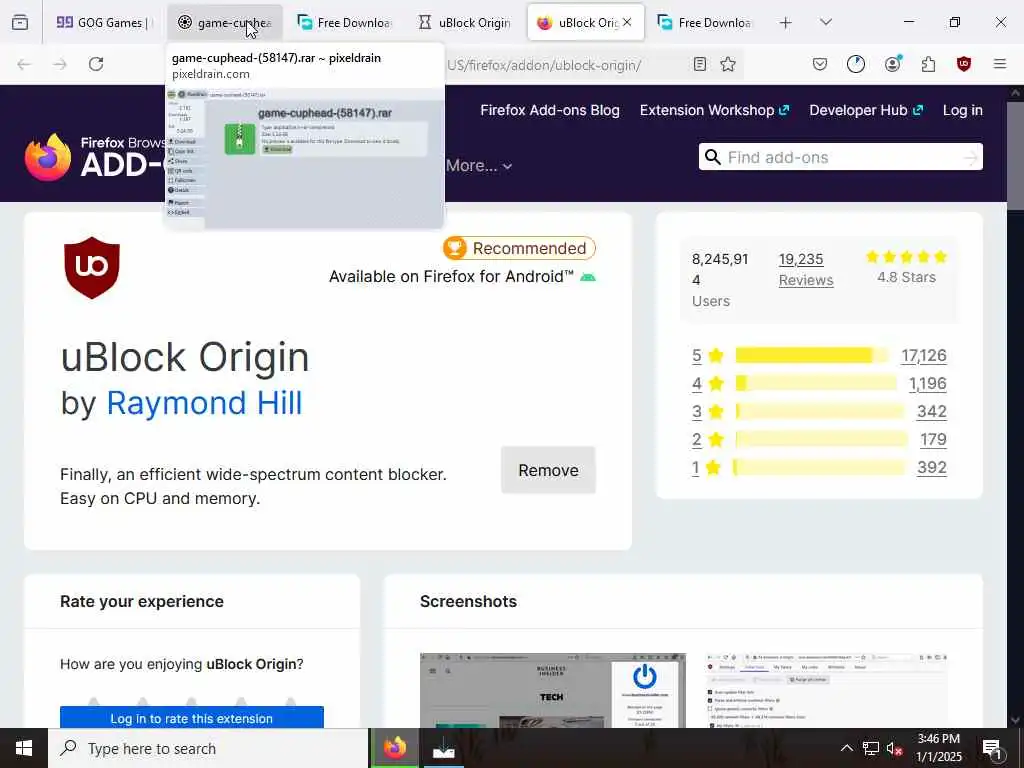This screenshot has height=768, width=1024.
Task: Open Pocket save icon in toolbar
Action: pos(820,64)
